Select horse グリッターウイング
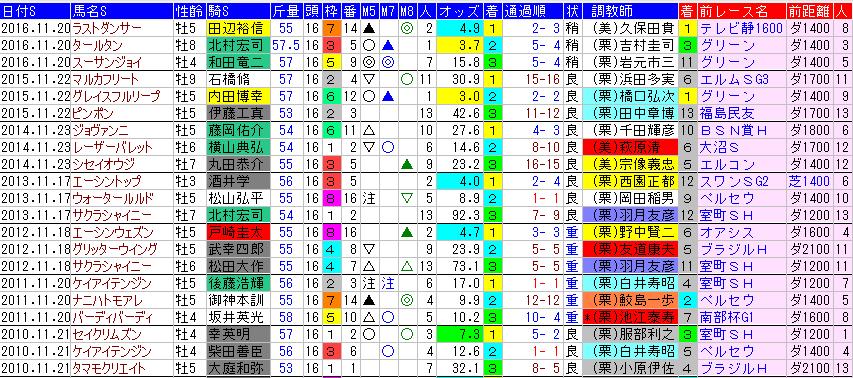The image size is (853, 378). [x=115, y=249]
